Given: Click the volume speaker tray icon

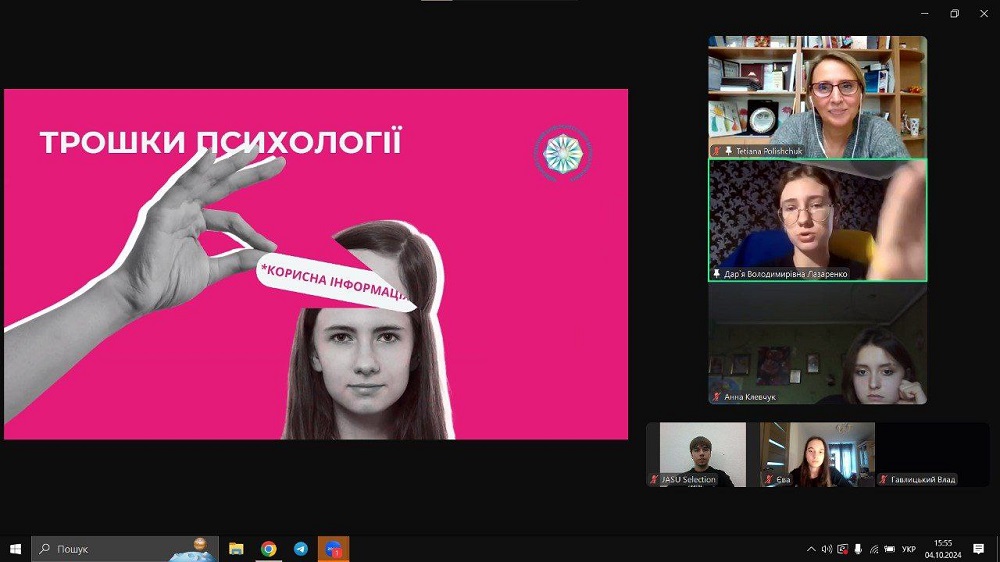Looking at the screenshot, I should pyautogui.click(x=827, y=549).
